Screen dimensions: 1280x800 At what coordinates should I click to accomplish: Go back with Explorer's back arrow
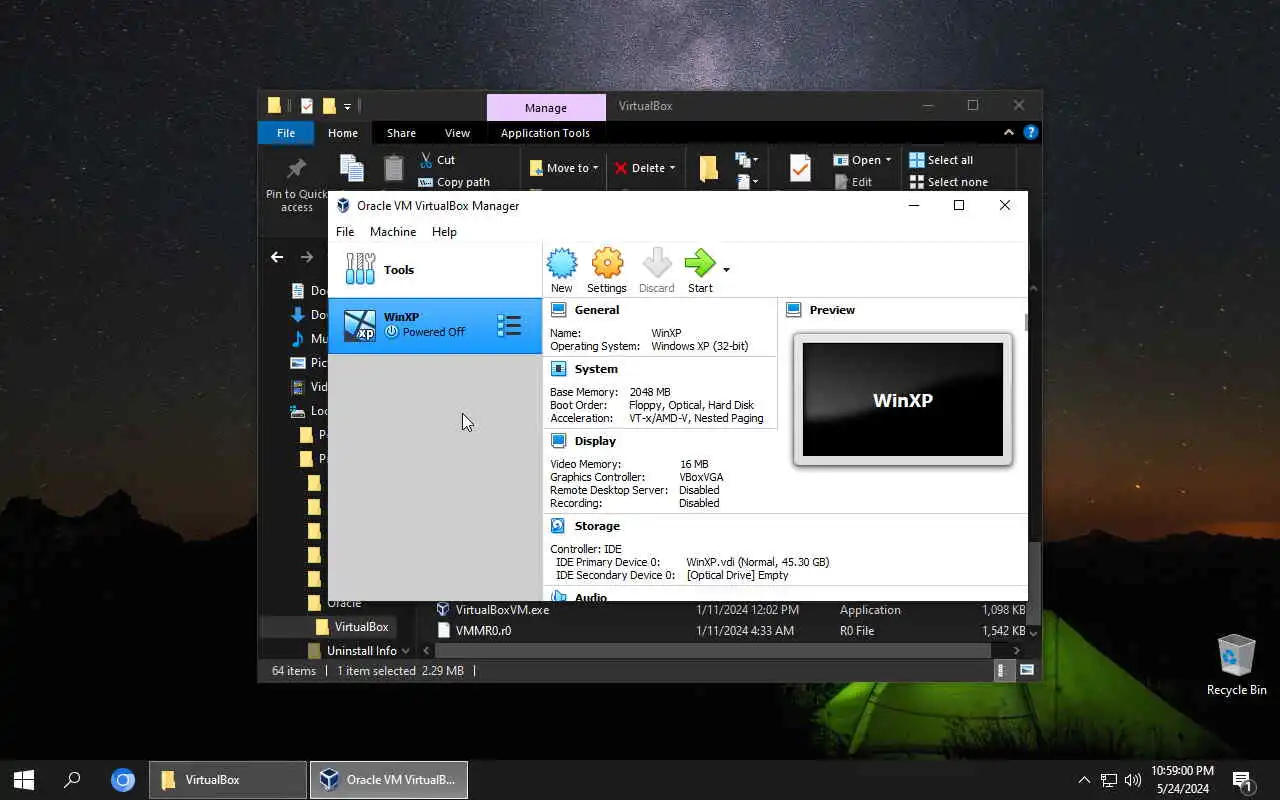[277, 257]
